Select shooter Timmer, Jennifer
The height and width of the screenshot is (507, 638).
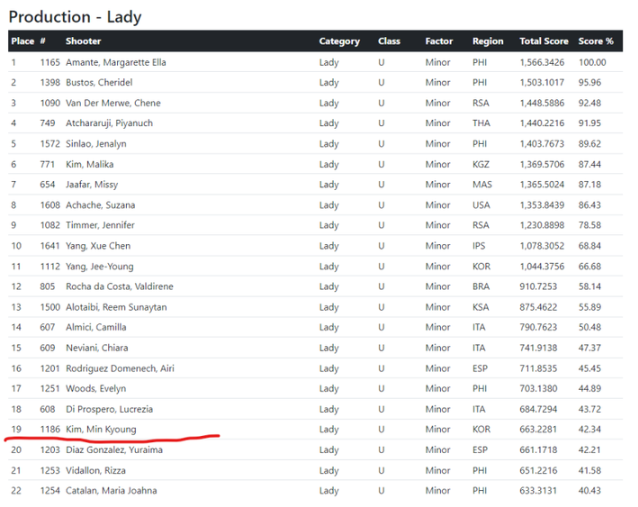click(x=100, y=225)
